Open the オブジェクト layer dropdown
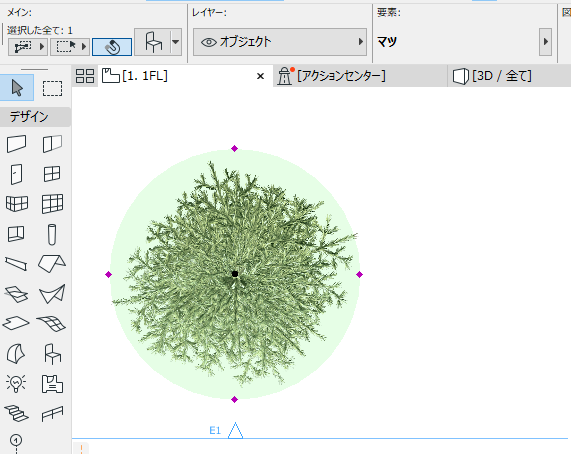This screenshot has height=454, width=571. [280, 42]
